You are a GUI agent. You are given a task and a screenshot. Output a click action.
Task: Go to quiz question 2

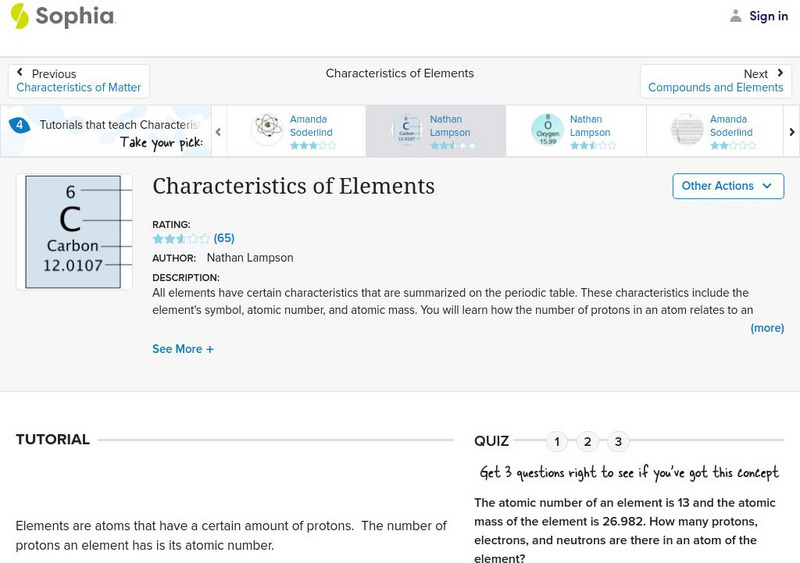pyautogui.click(x=588, y=441)
